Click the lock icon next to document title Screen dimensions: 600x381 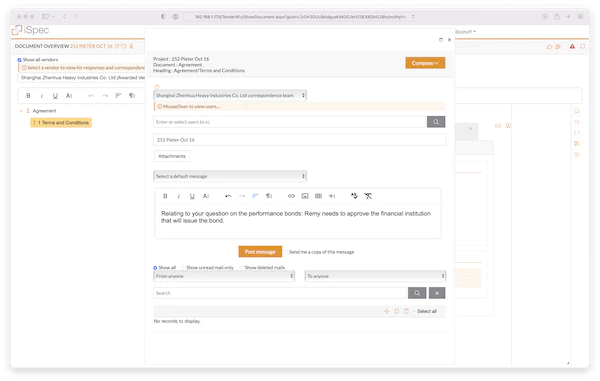131,46
